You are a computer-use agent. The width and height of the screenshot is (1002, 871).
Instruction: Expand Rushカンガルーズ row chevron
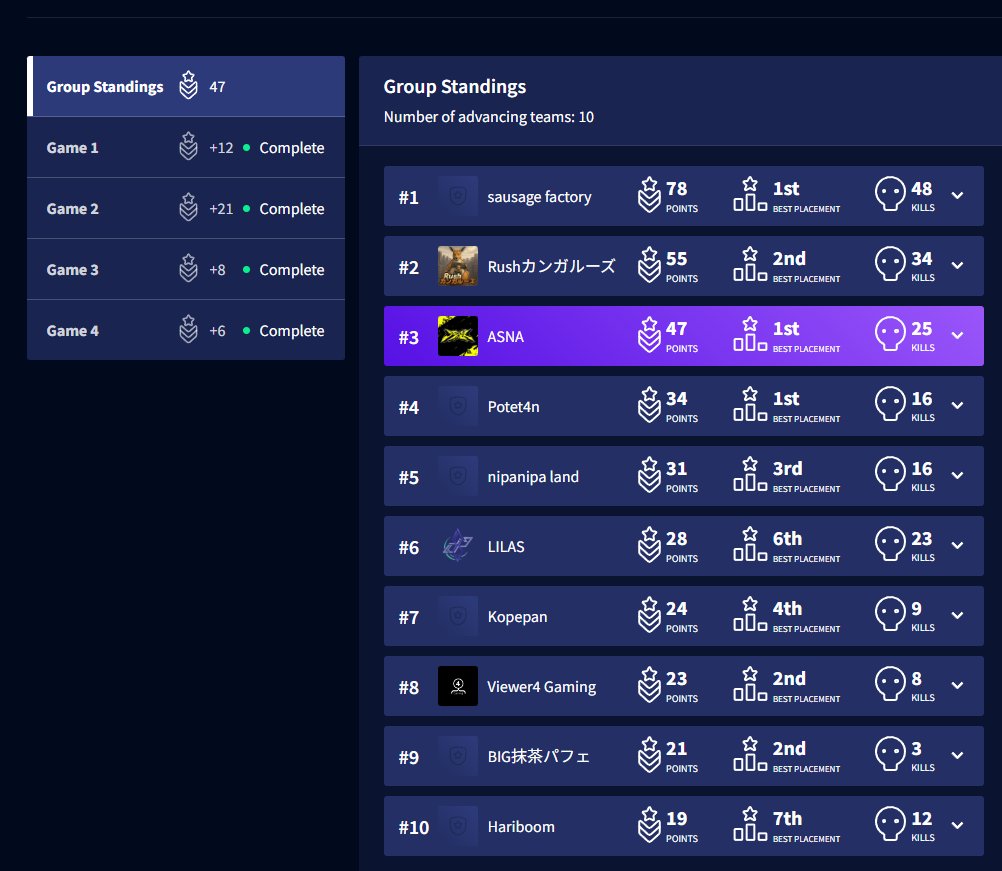pos(957,265)
